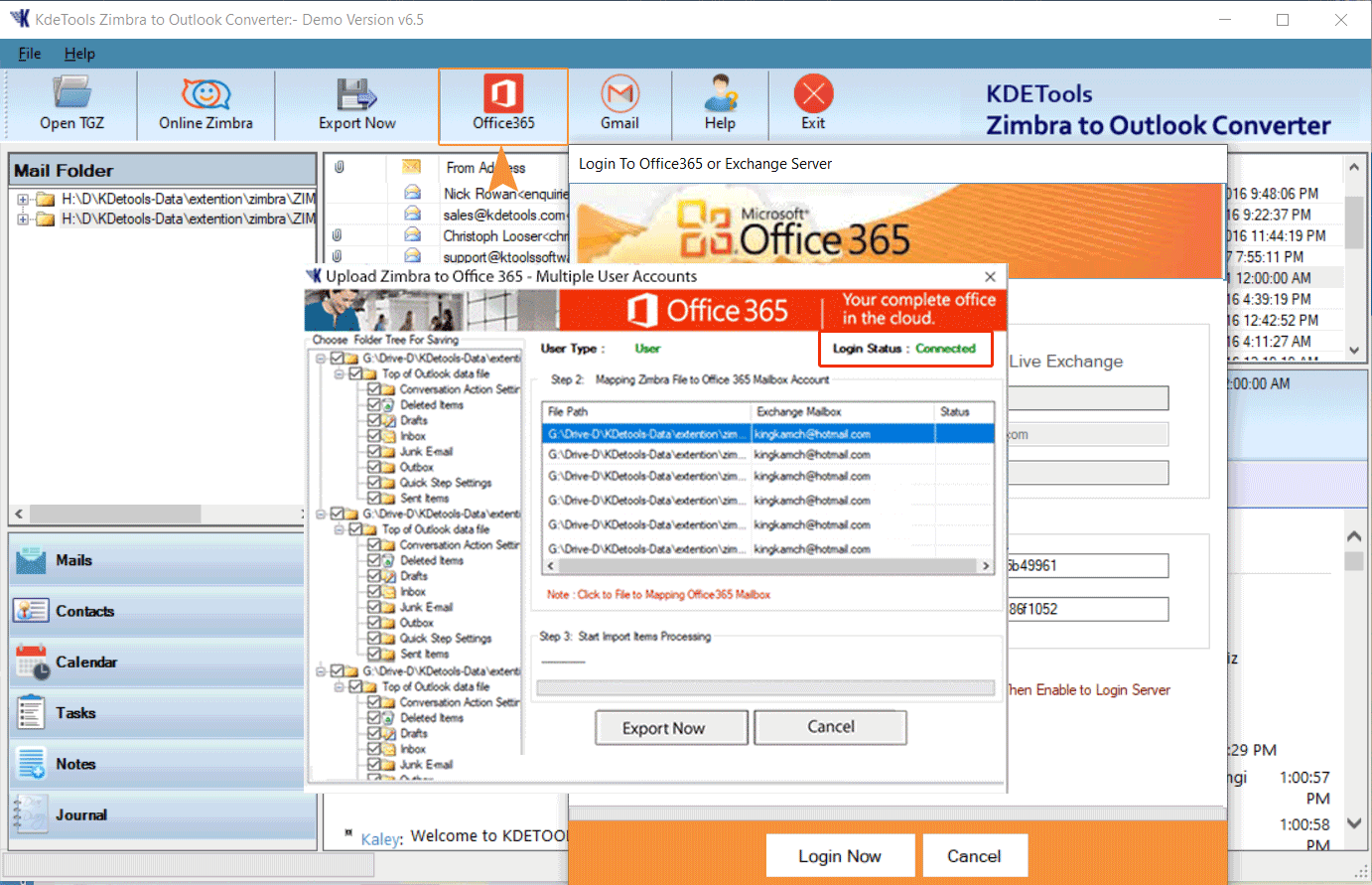The height and width of the screenshot is (885, 1372).
Task: Click Exchange Mailbox column header
Action: tap(843, 411)
